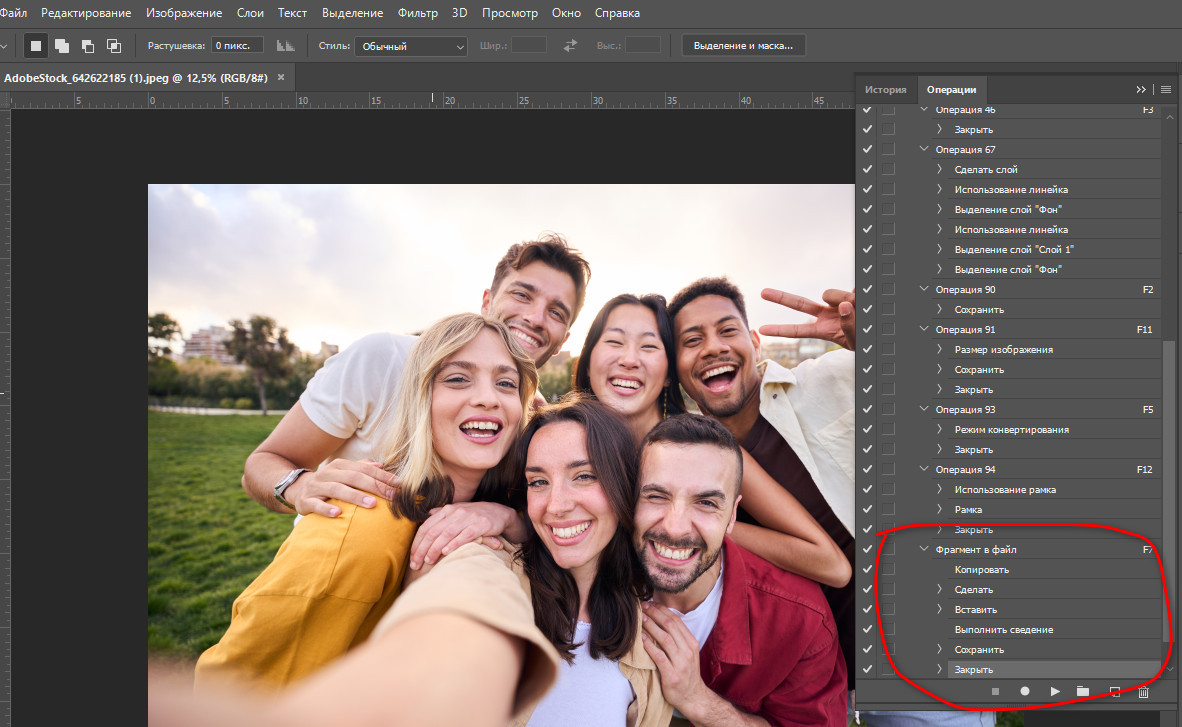Choose the Add to selection mode icon
Image resolution: width=1182 pixels, height=727 pixels.
coord(62,46)
